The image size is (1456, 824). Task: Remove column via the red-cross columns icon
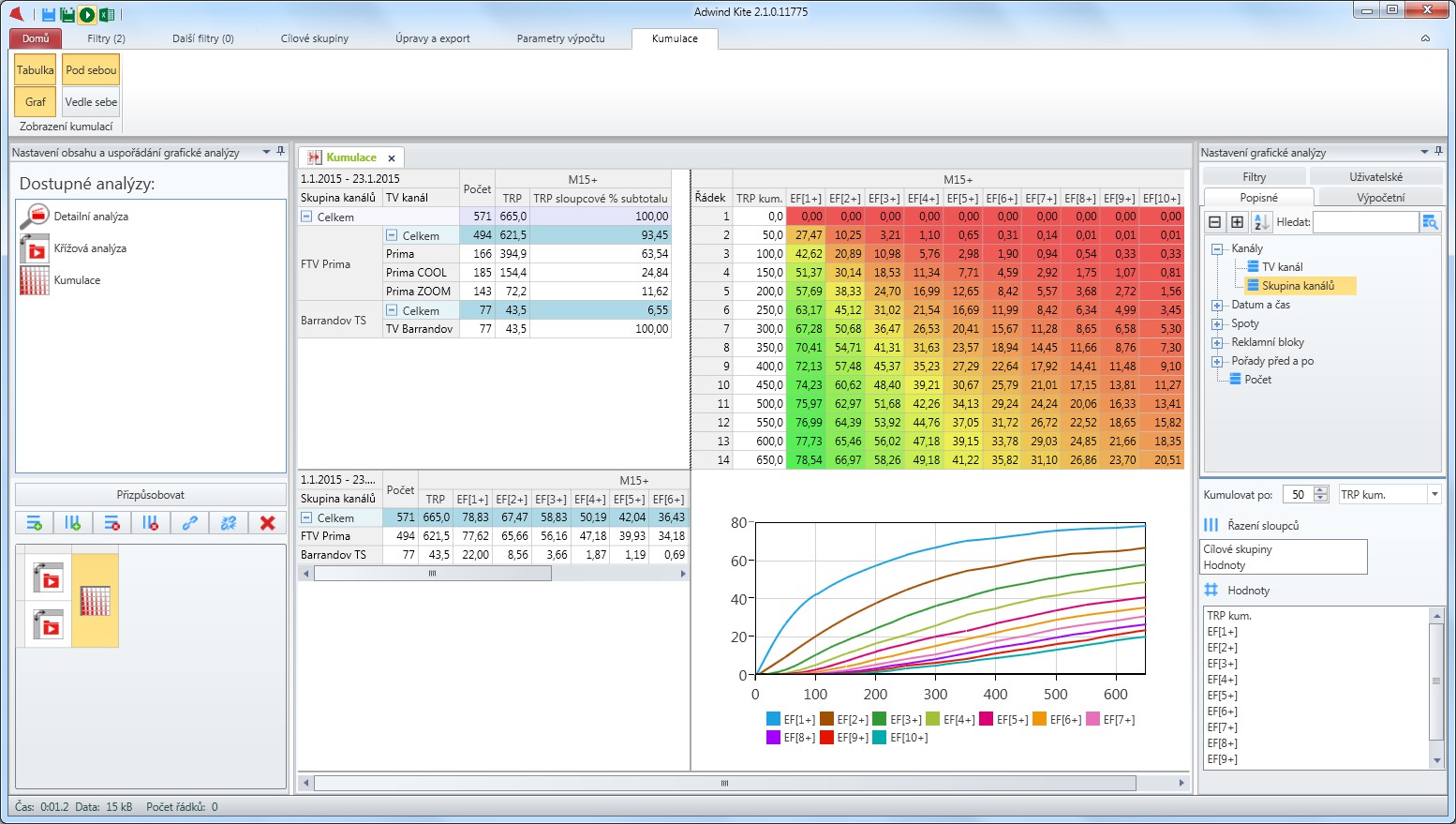click(x=151, y=523)
